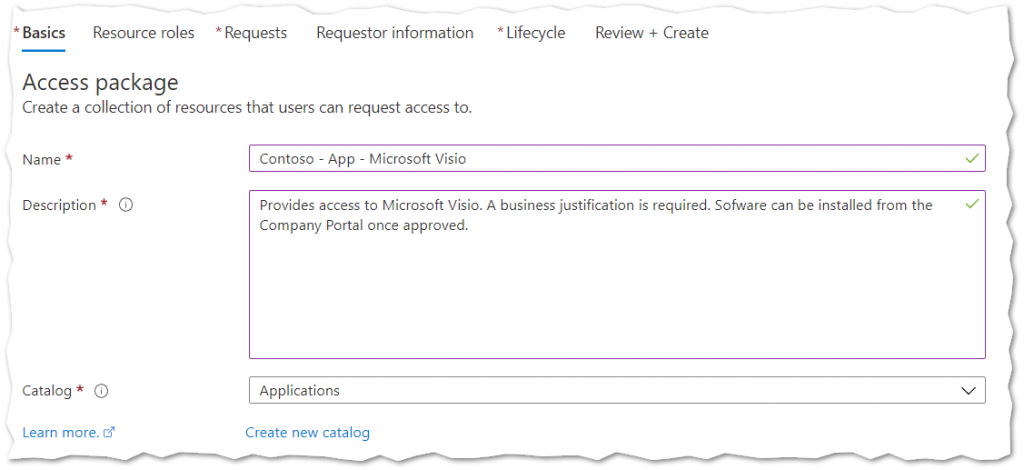The height and width of the screenshot is (470, 1024).
Task: Click the green checkmark in Description box
Action: point(972,204)
